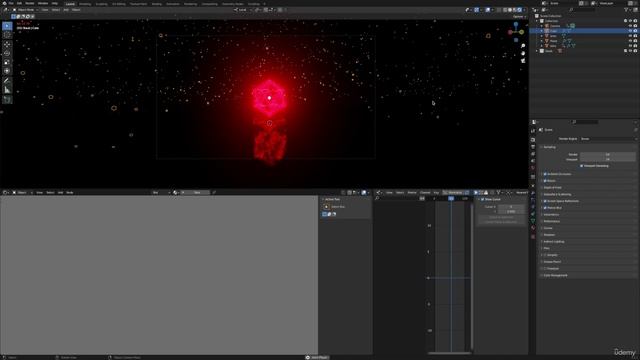Disable render for Cube via its camera icon

(635, 31)
